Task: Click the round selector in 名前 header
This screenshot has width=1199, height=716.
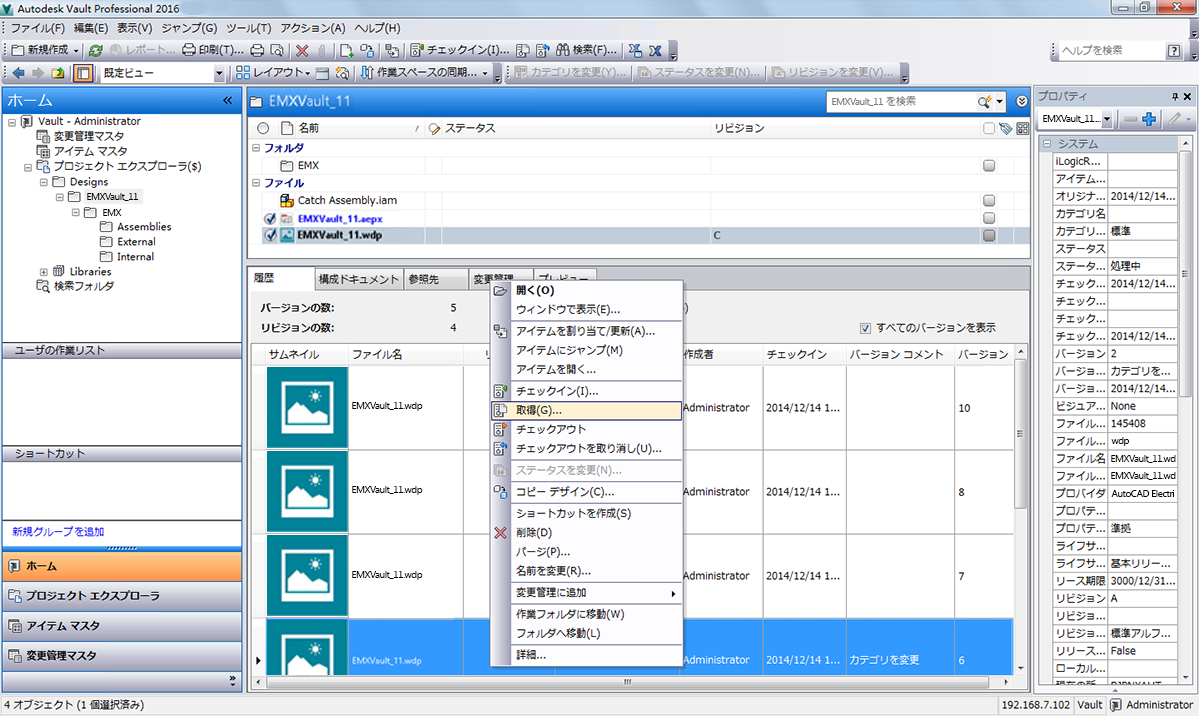Action: click(x=263, y=129)
